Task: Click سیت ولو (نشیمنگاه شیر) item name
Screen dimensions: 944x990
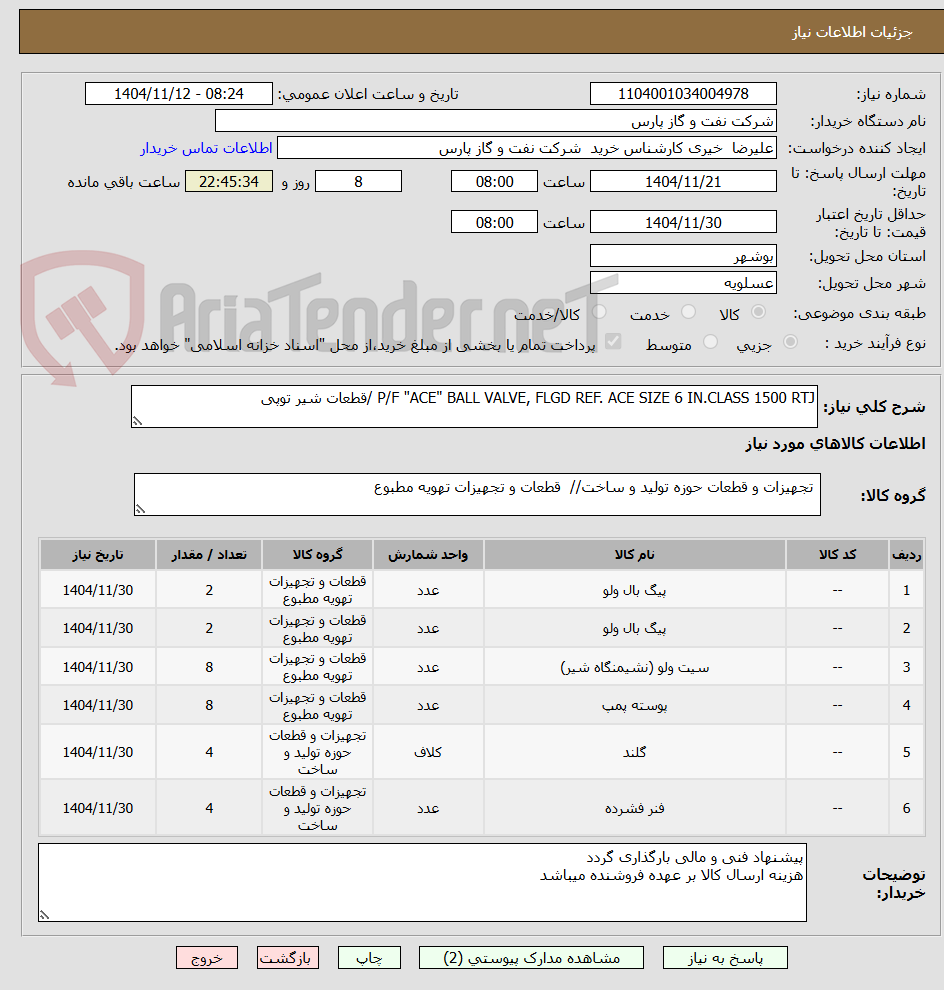Action: 635,667
